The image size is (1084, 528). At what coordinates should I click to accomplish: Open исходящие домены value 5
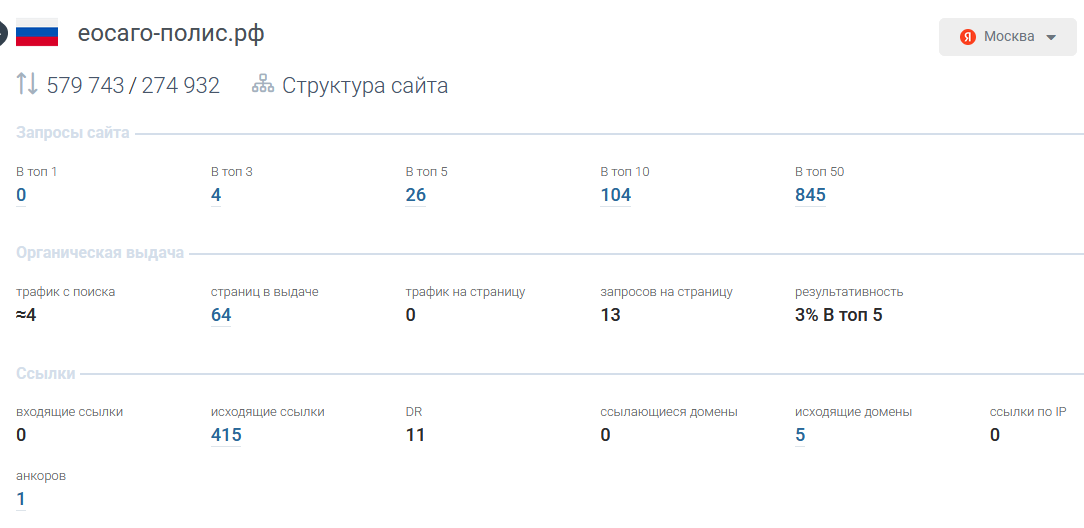coord(800,435)
